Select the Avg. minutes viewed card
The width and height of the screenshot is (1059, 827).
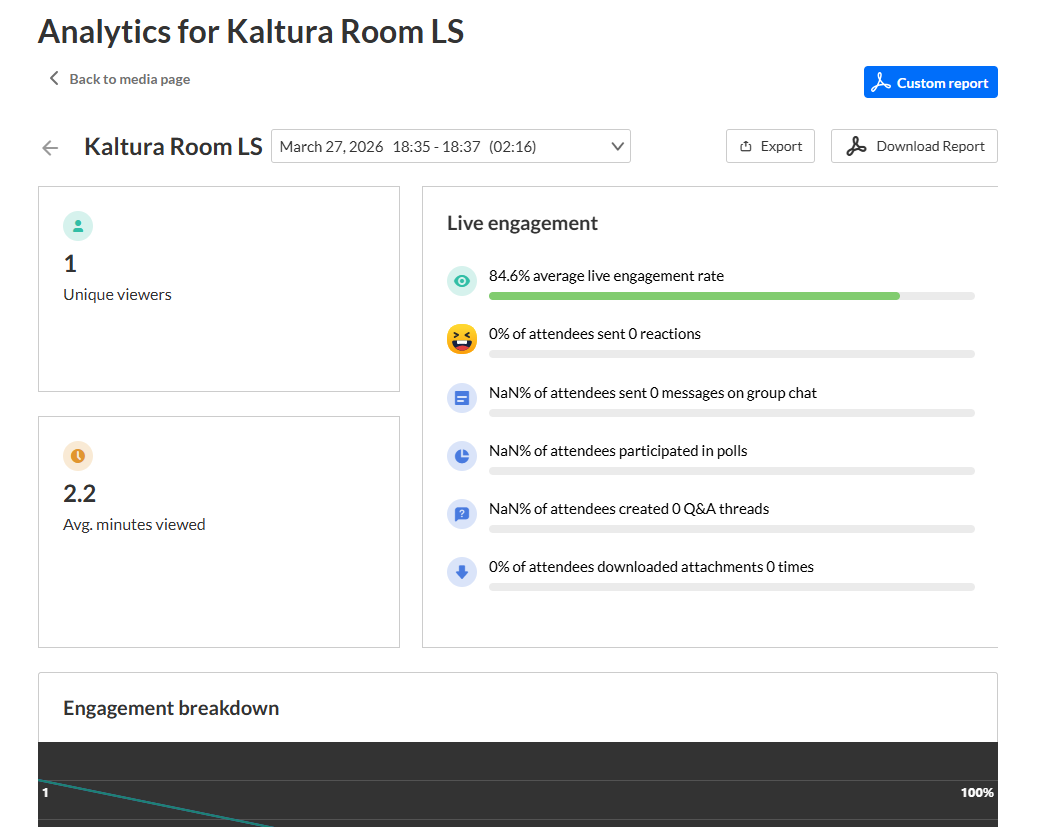(218, 531)
